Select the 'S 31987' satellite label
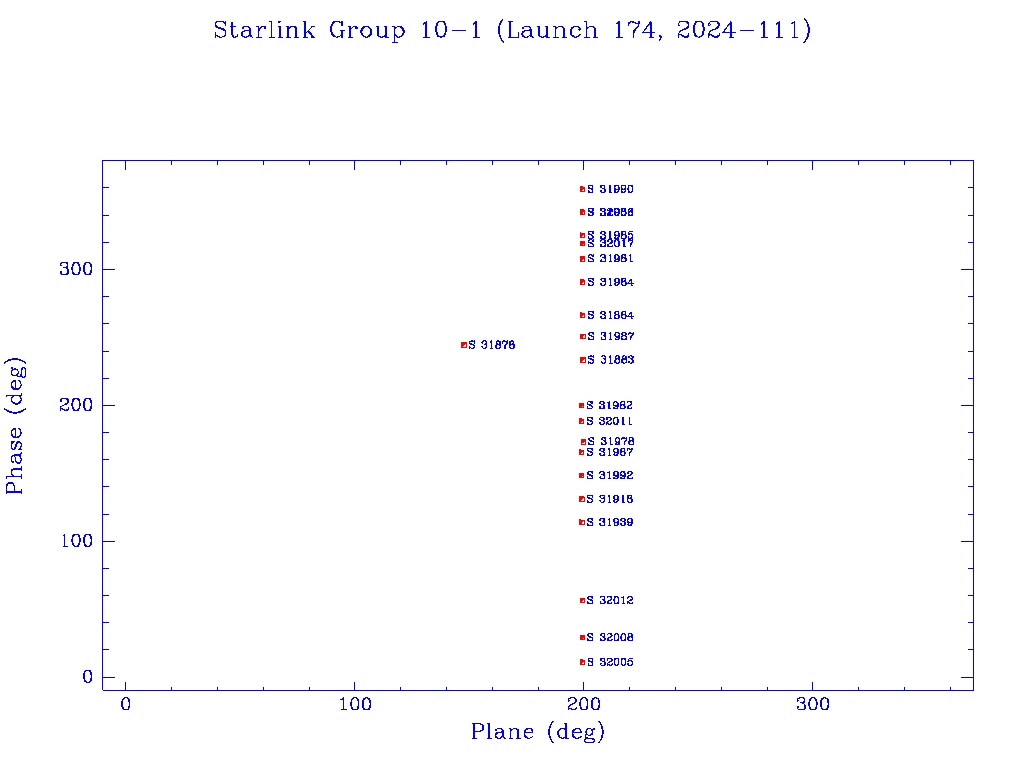Screen dimensions: 1024x768 pos(611,336)
